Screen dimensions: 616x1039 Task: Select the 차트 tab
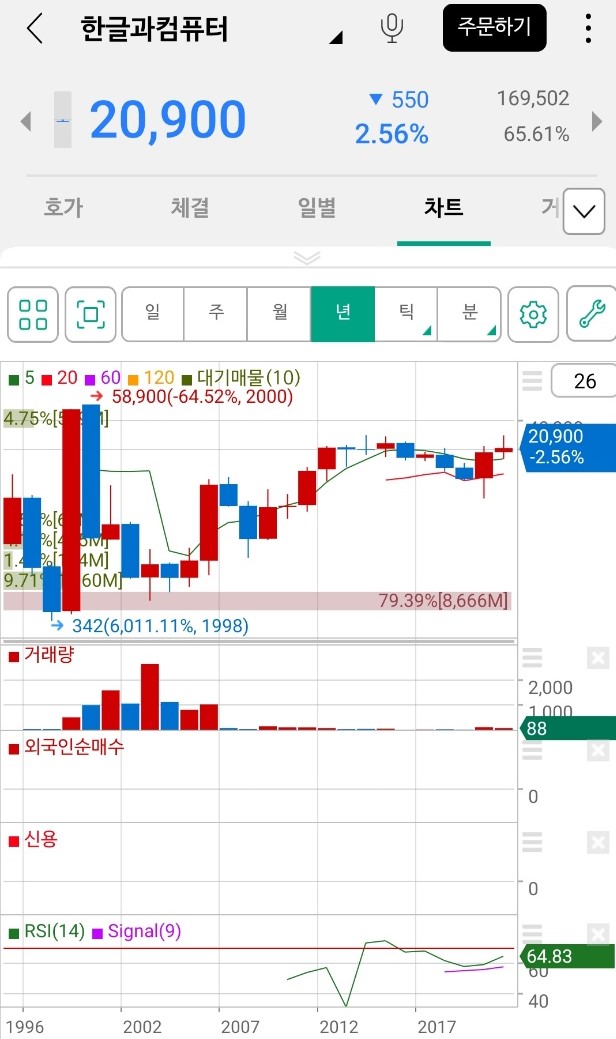tap(444, 207)
